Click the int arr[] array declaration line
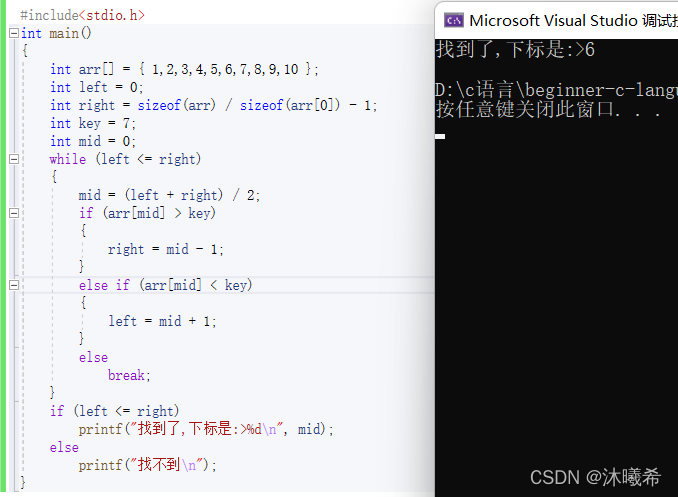Image resolution: width=678 pixels, height=497 pixels. pos(184,69)
